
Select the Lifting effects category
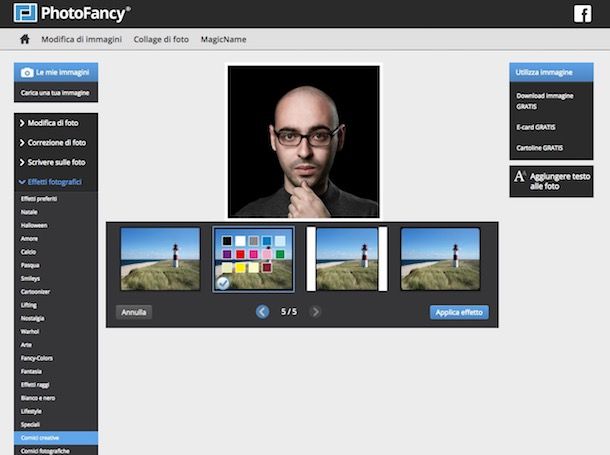[x=29, y=305]
